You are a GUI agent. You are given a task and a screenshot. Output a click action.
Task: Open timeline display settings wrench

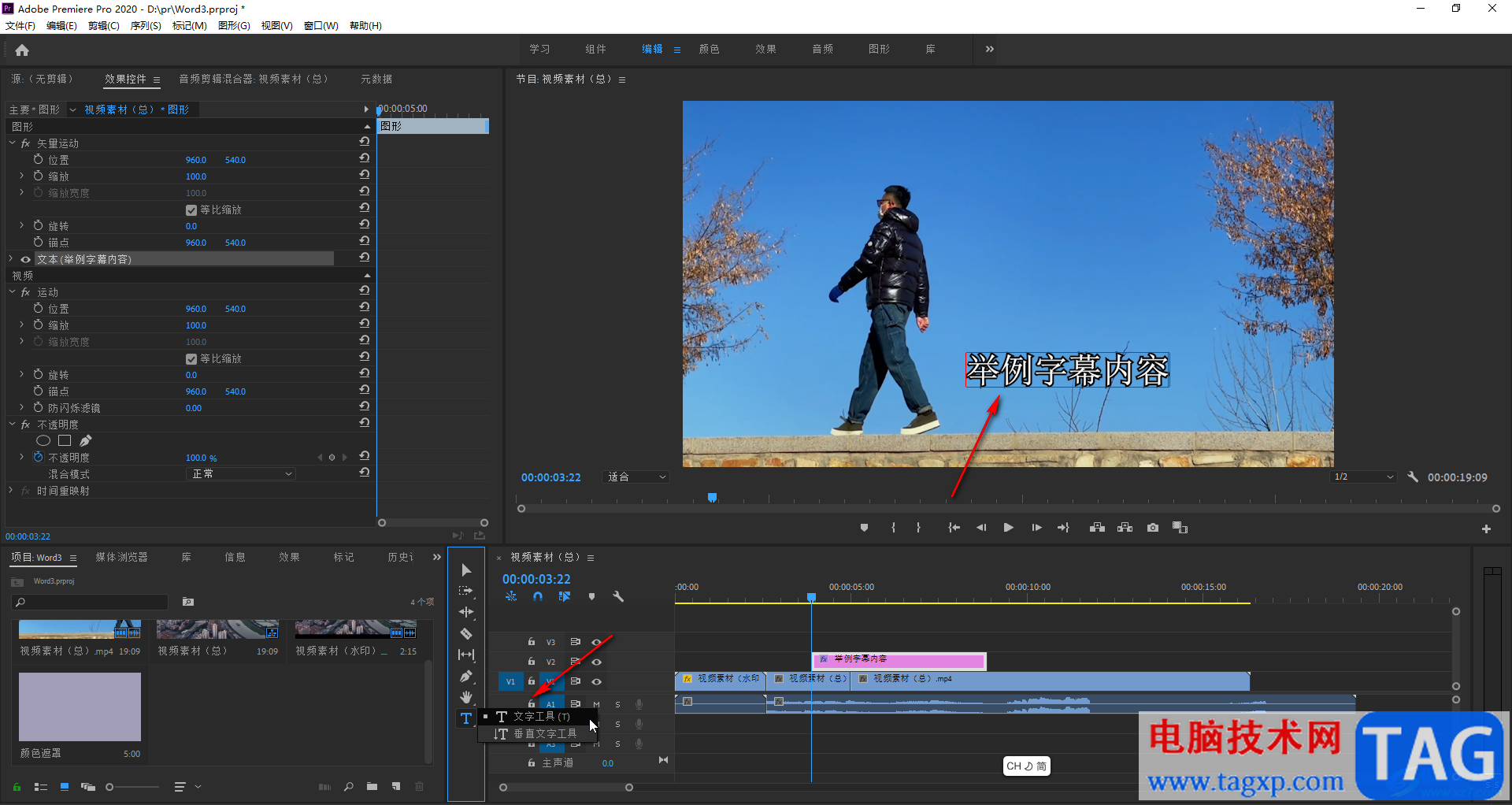[618, 596]
